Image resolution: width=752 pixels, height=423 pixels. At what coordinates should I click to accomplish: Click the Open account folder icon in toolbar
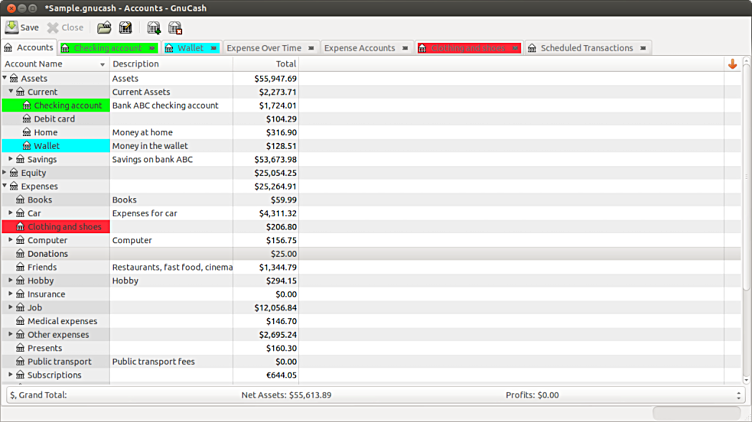[x=104, y=27]
